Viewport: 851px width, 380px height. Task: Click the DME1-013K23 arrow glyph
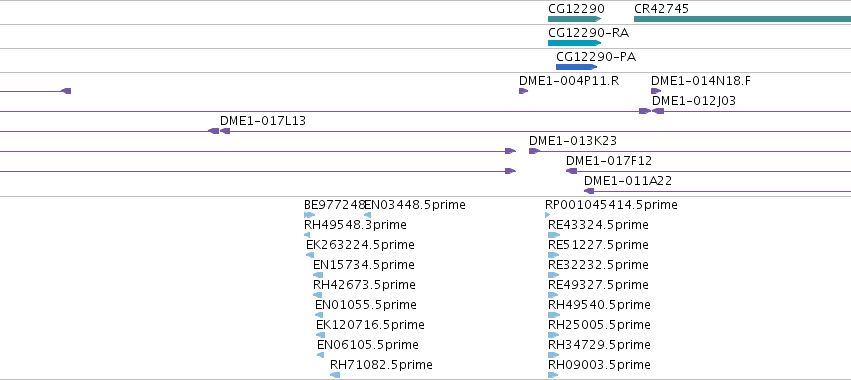[x=535, y=151]
